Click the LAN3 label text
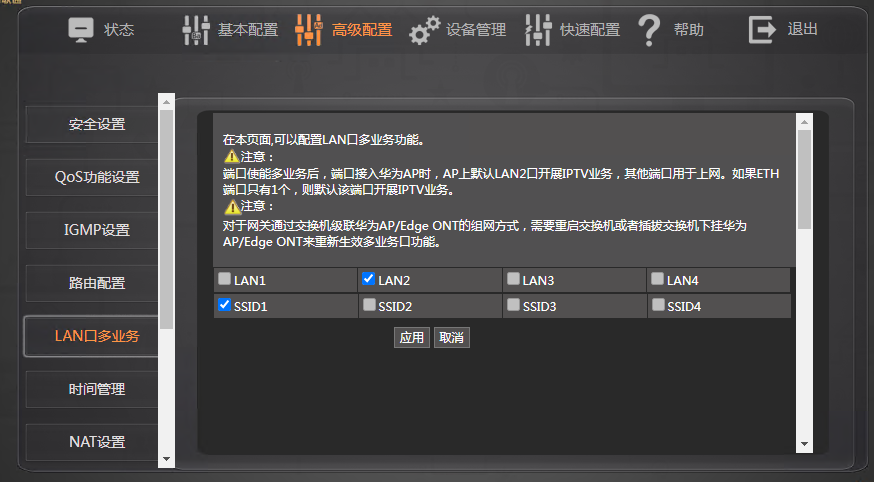The height and width of the screenshot is (482, 874). coord(538,280)
